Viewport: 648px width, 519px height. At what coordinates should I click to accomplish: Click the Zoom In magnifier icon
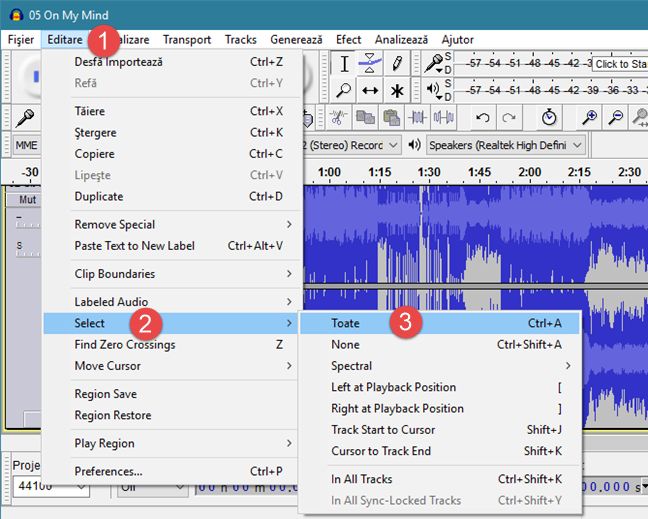589,118
